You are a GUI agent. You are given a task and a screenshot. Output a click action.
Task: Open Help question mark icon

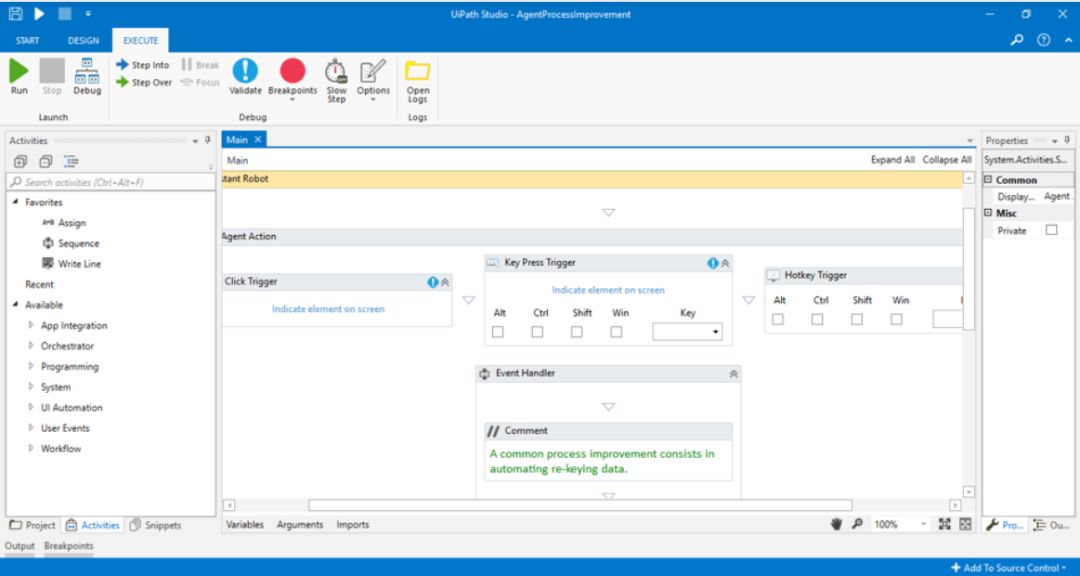click(x=1043, y=40)
